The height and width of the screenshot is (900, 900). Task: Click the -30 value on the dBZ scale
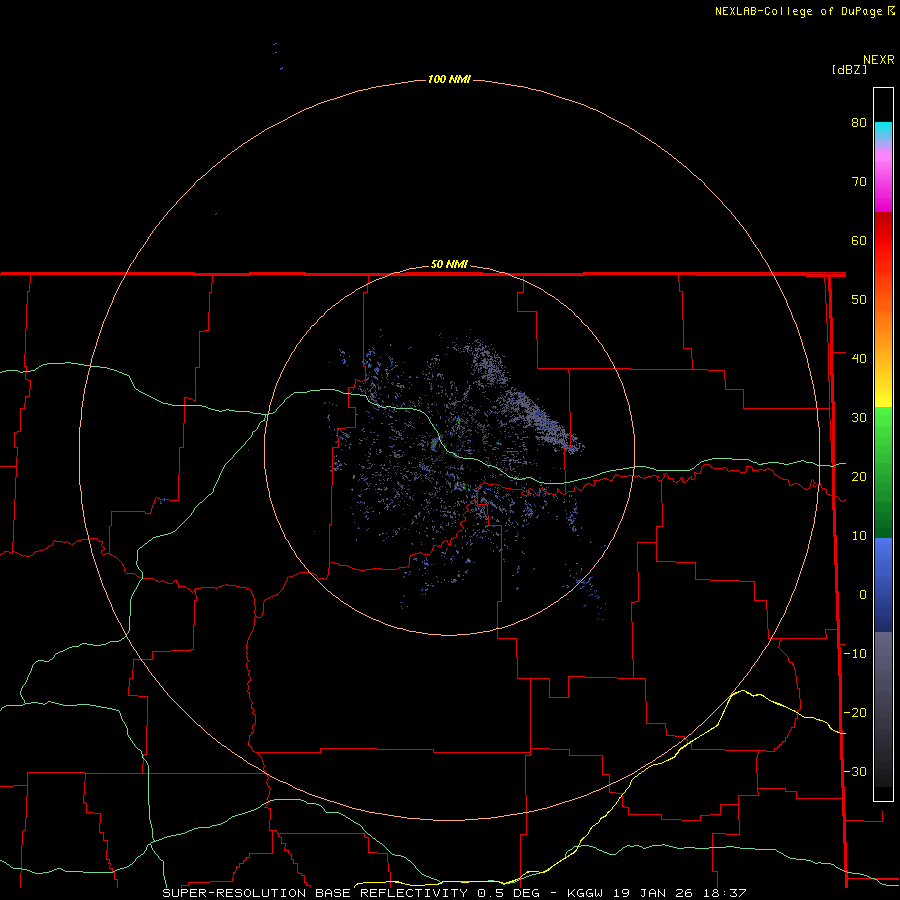(x=855, y=772)
